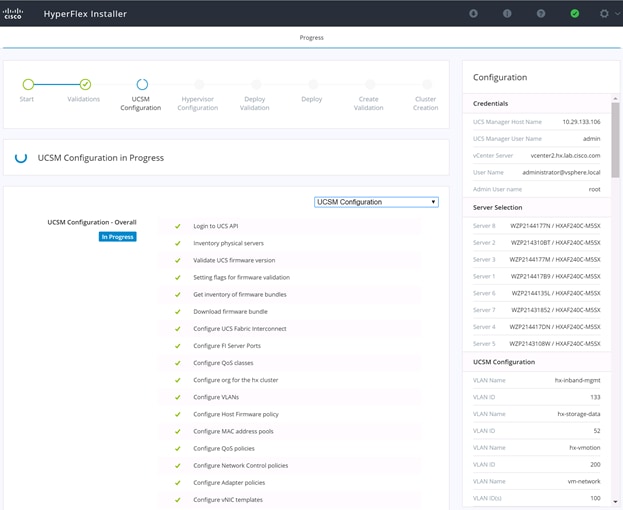Click the Configuration panel scrollbar thumb
The image size is (623, 510).
[615, 140]
